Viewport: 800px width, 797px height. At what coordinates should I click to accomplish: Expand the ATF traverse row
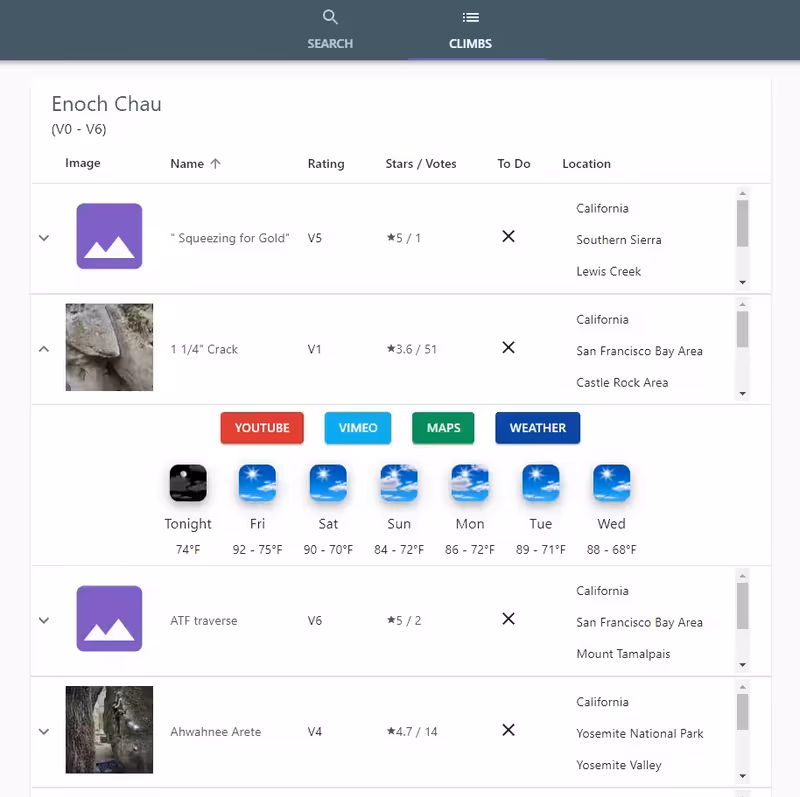coord(44,620)
